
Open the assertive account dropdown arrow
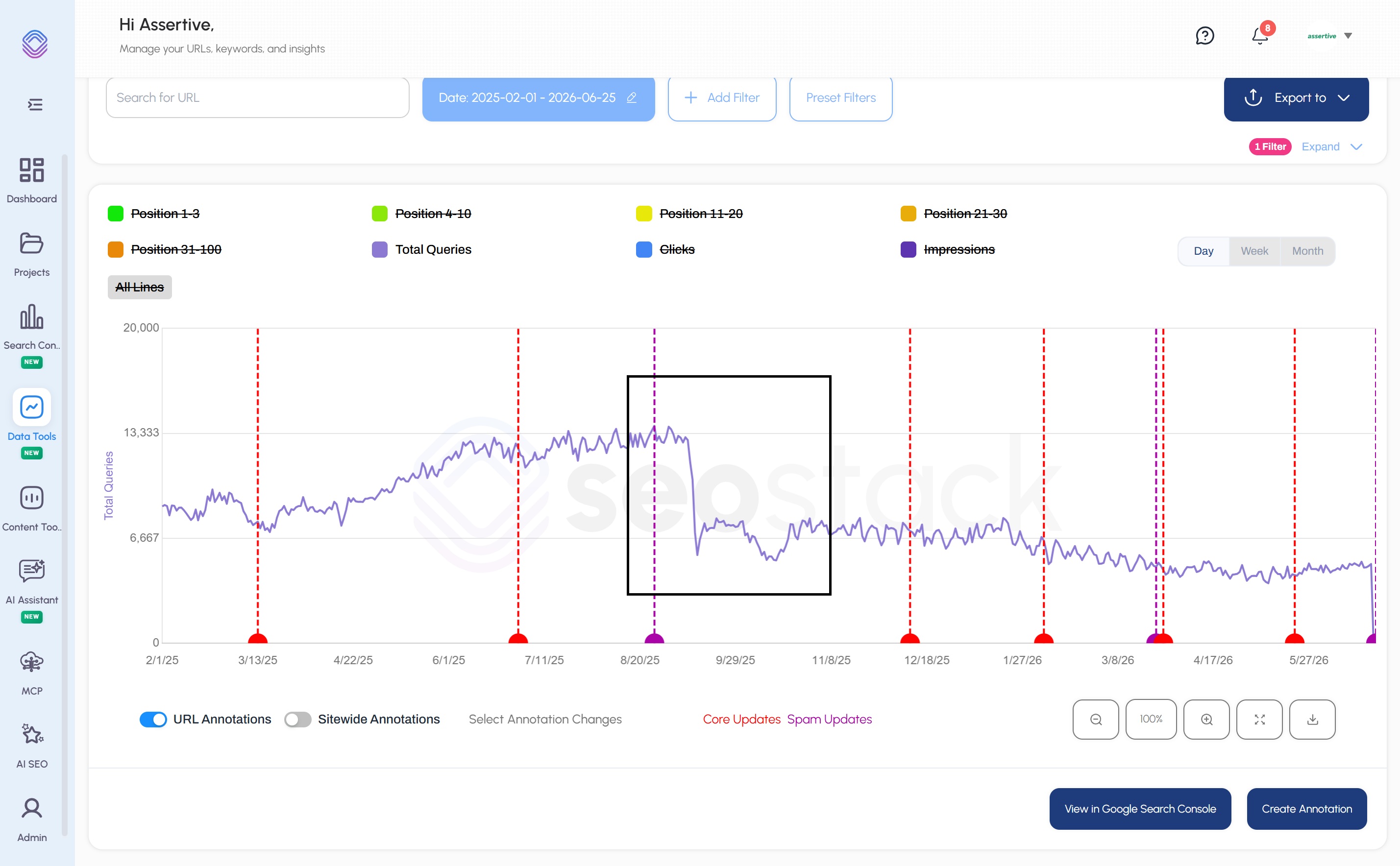pos(1348,35)
